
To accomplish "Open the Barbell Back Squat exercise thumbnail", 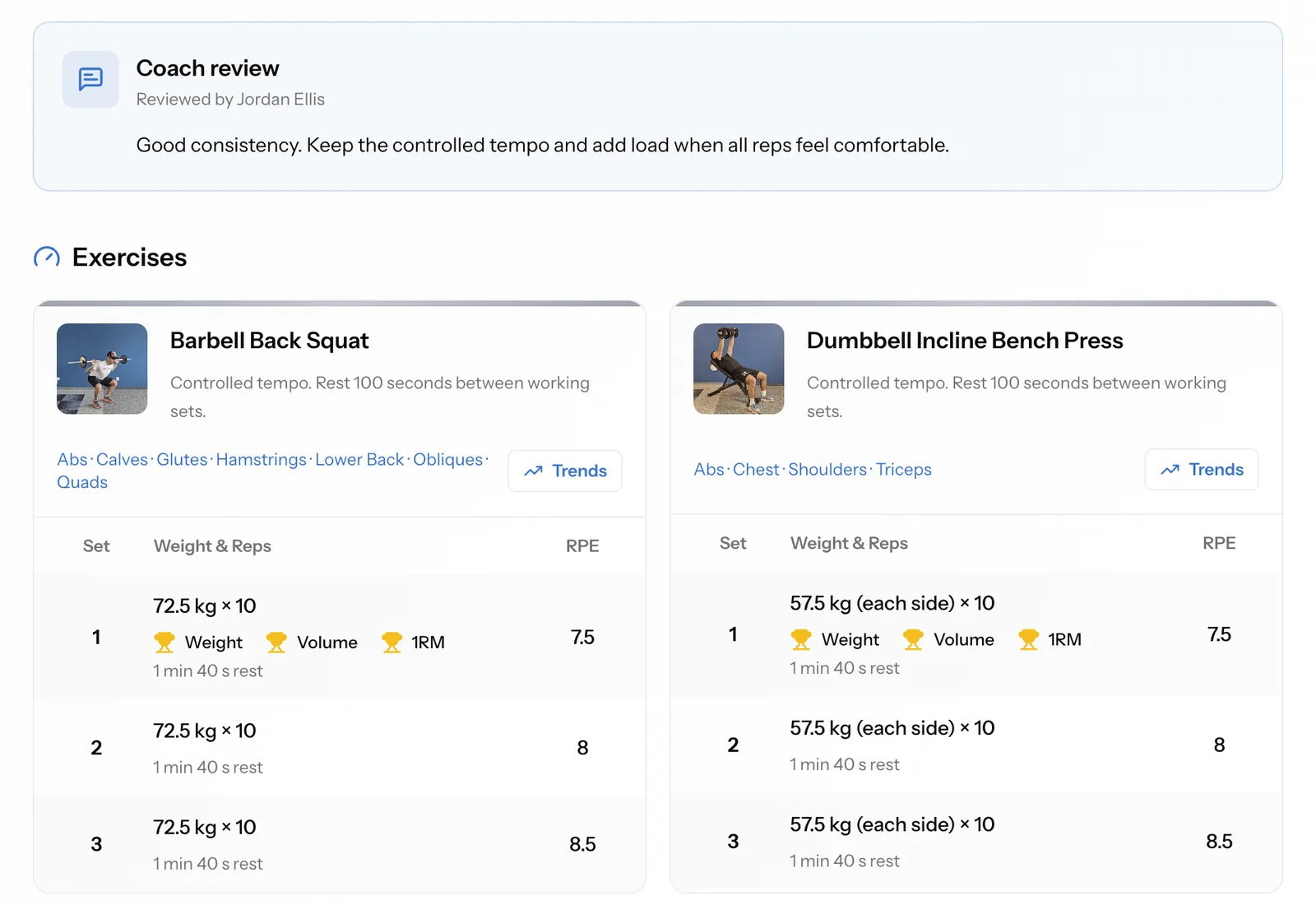I will [x=102, y=369].
